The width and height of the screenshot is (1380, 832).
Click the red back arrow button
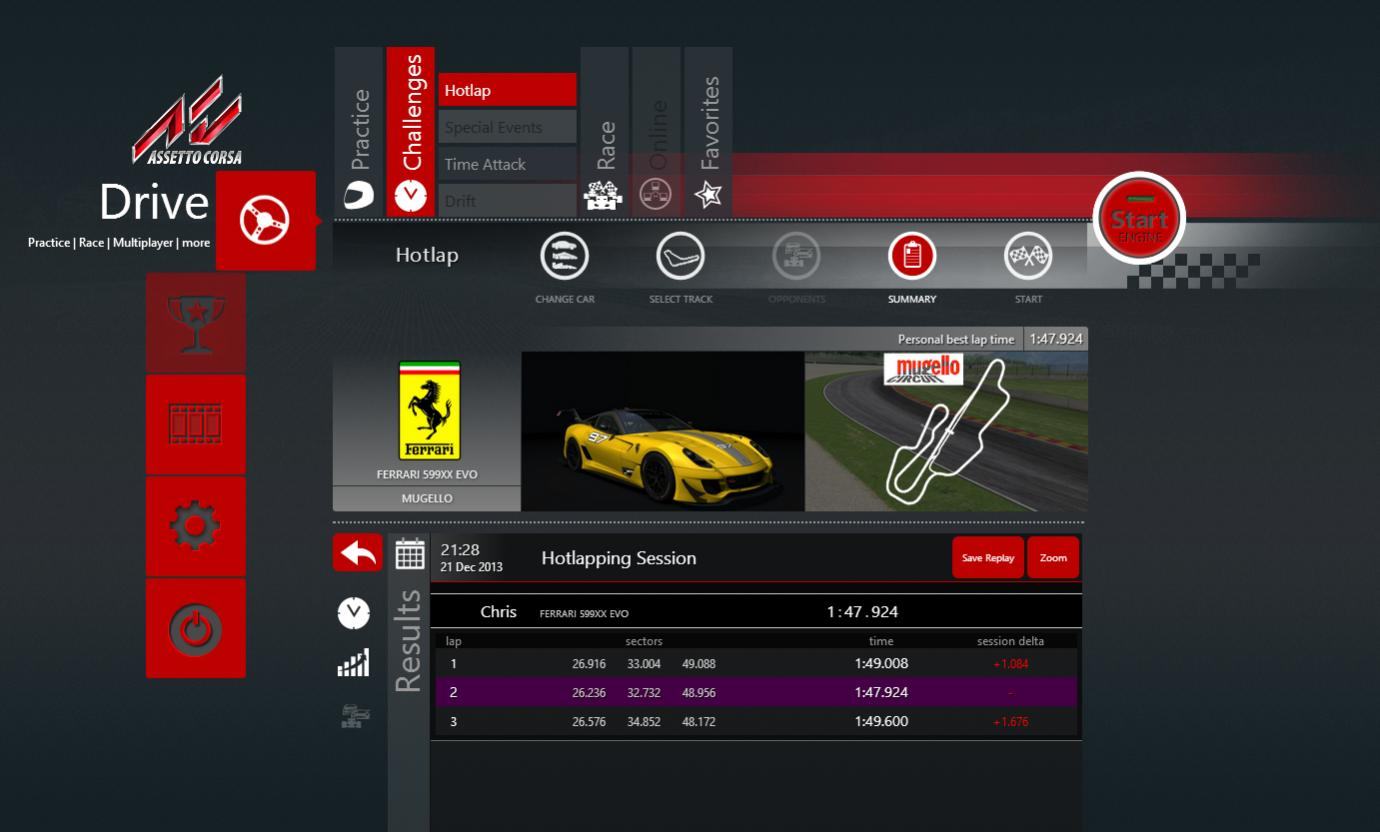coord(357,552)
